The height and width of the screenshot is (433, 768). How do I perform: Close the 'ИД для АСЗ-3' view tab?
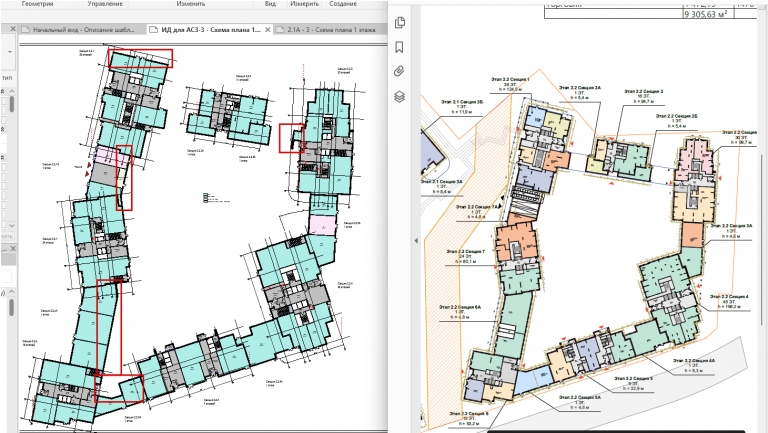[268, 30]
